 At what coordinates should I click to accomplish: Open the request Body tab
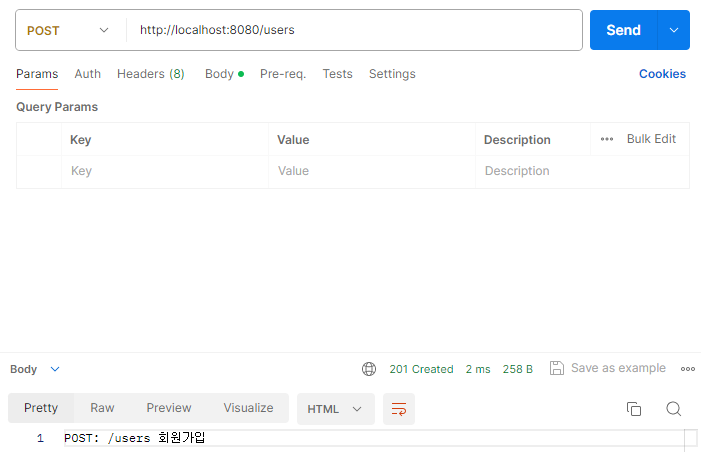tap(224, 74)
